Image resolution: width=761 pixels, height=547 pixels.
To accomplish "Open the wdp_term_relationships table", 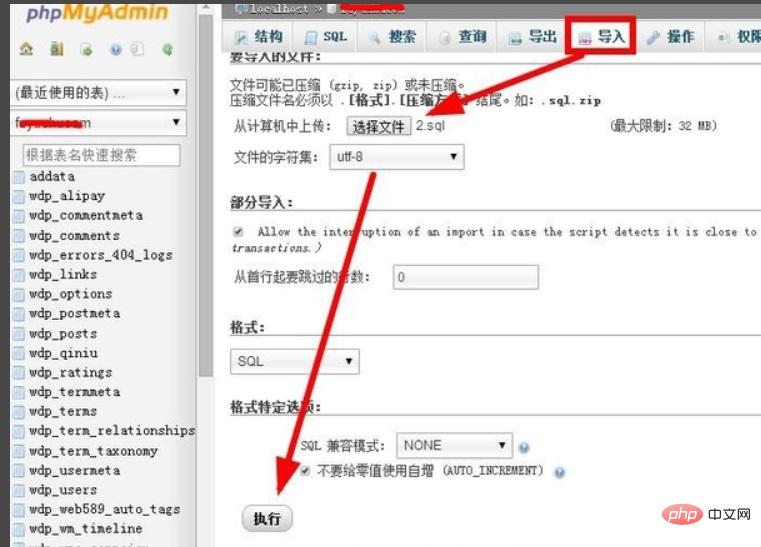I will tap(112, 431).
